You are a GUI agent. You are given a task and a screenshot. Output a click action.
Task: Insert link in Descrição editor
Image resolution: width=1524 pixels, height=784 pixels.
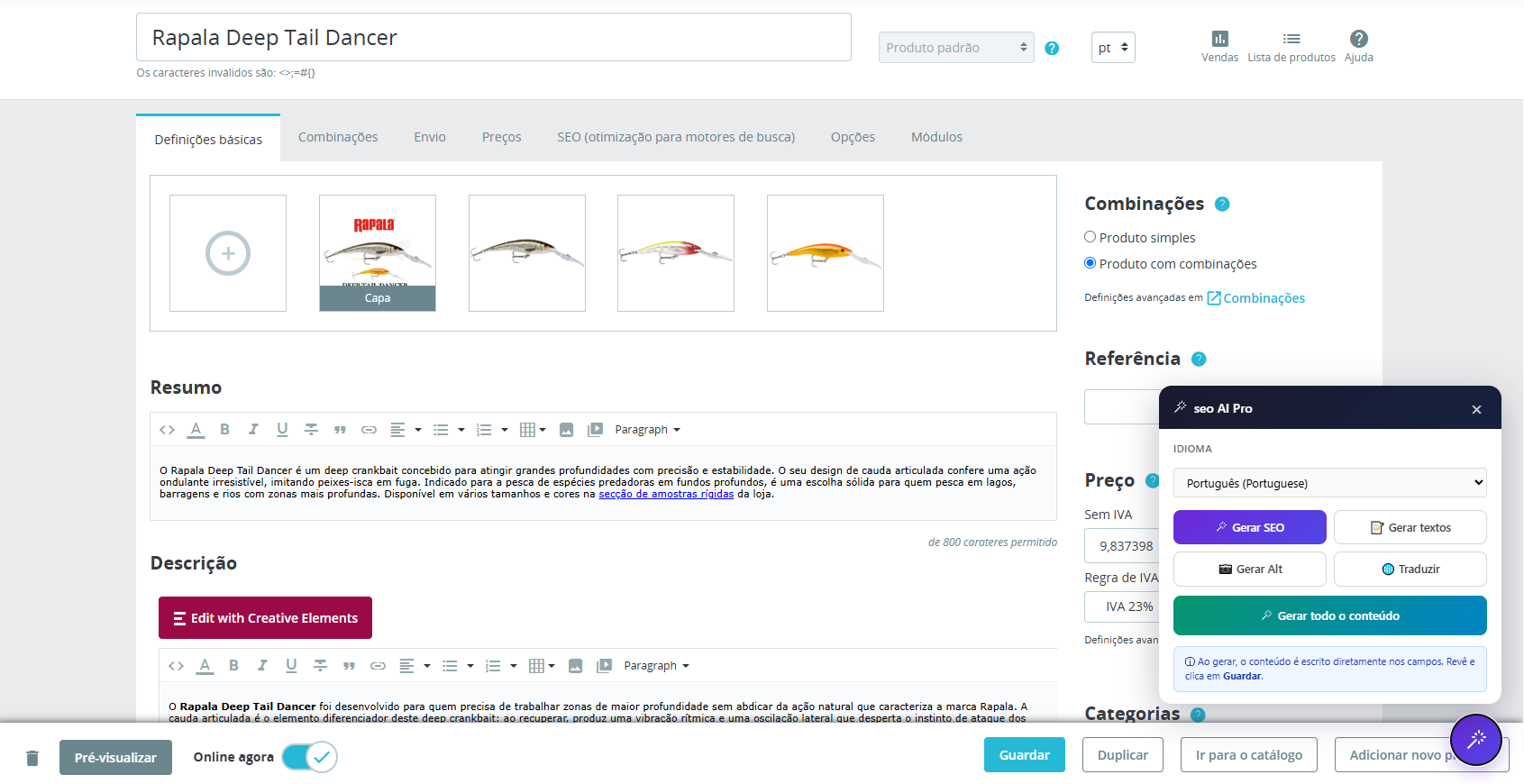coord(378,666)
